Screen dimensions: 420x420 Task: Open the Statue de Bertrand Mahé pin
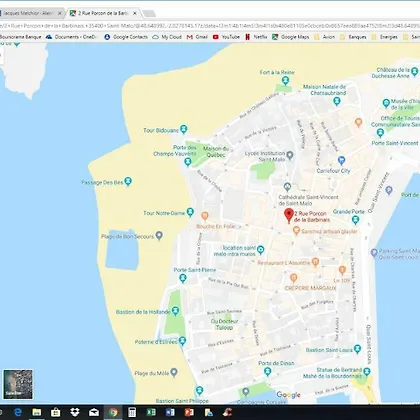tap(367, 371)
